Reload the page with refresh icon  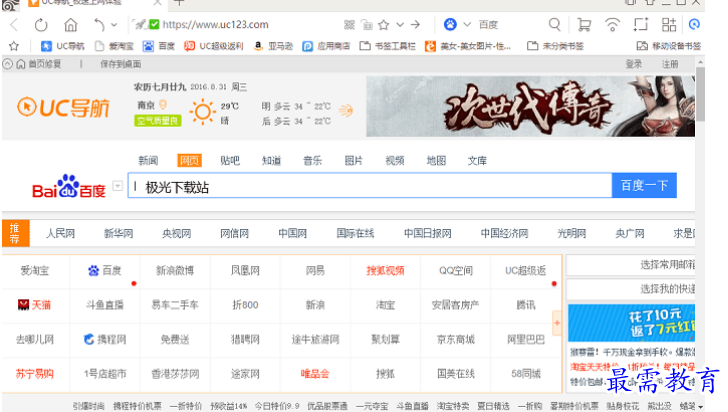click(x=41, y=25)
